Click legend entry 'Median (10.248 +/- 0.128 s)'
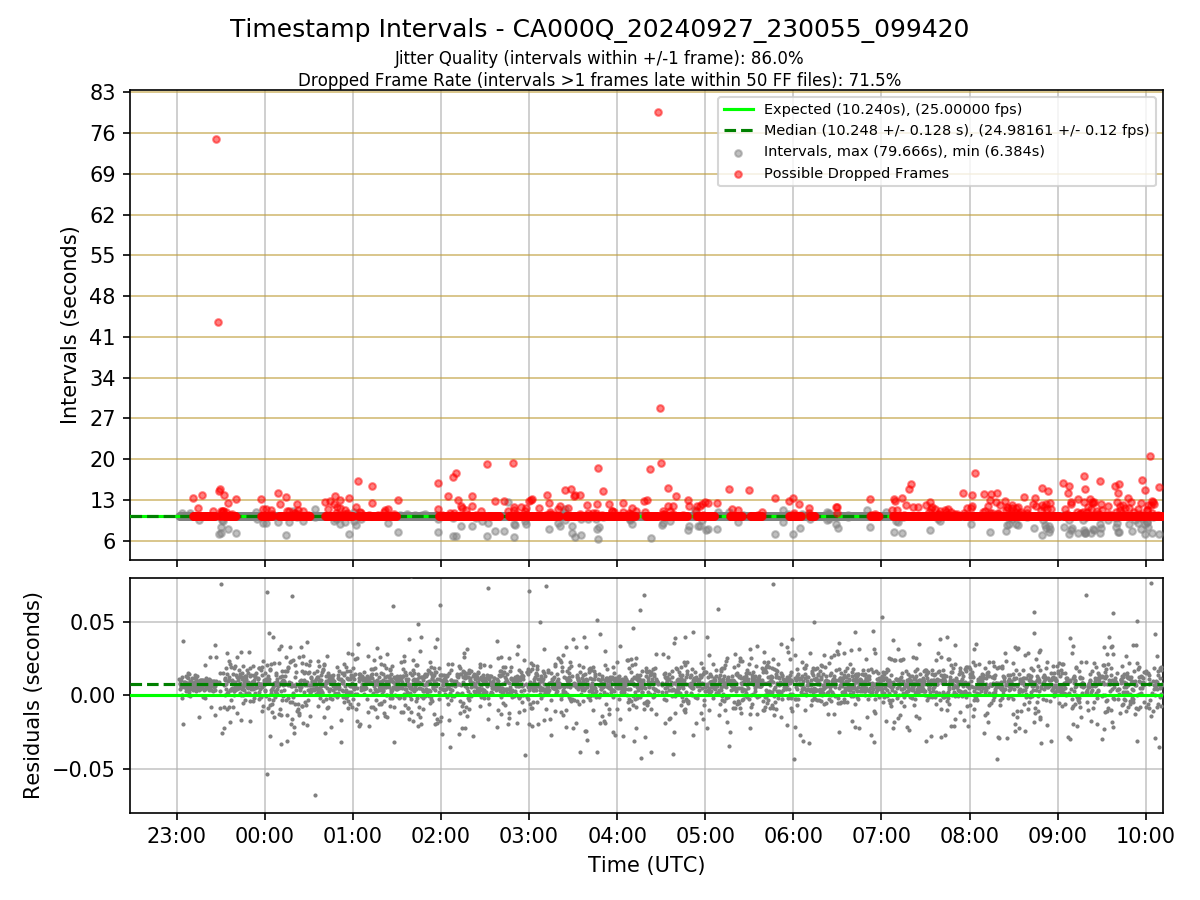 pos(956,130)
